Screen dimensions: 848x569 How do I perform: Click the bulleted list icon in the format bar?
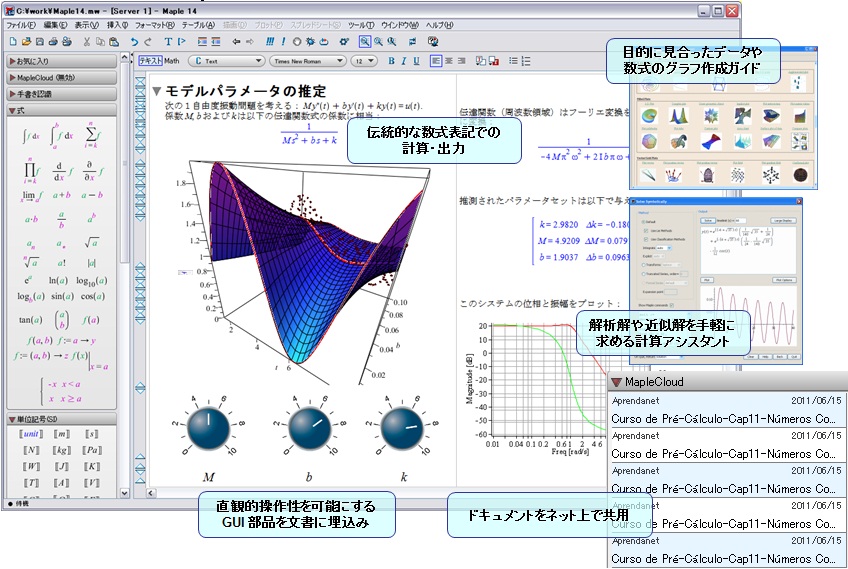513,61
